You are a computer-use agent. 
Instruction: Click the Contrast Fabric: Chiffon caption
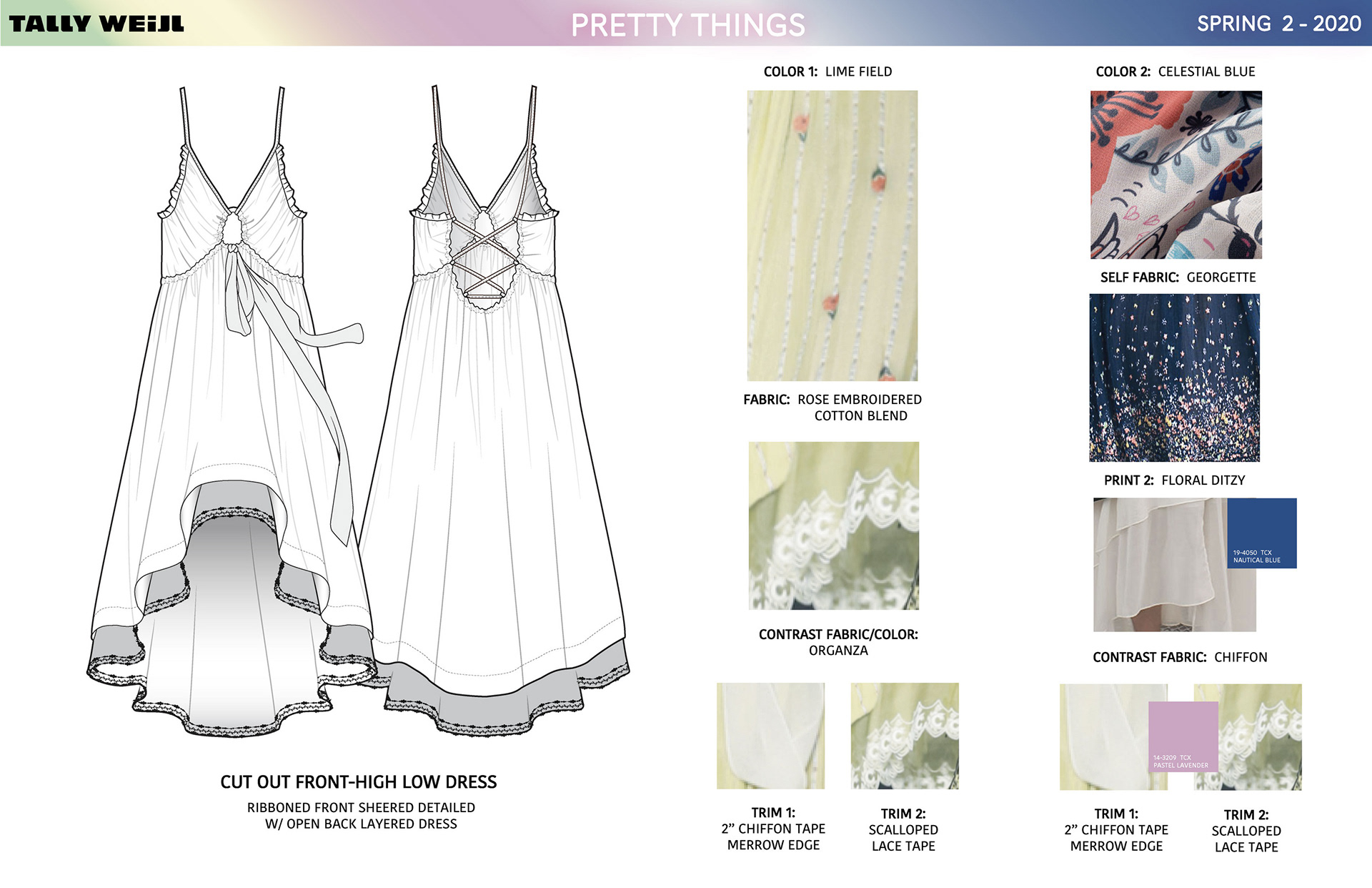pos(1179,657)
